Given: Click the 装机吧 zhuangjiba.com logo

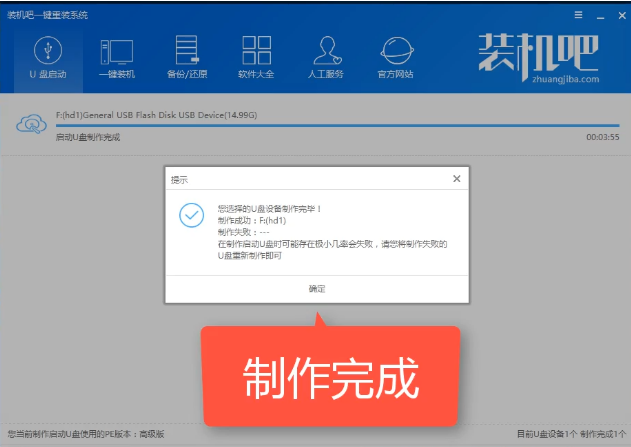Looking at the screenshot, I should coord(538,57).
